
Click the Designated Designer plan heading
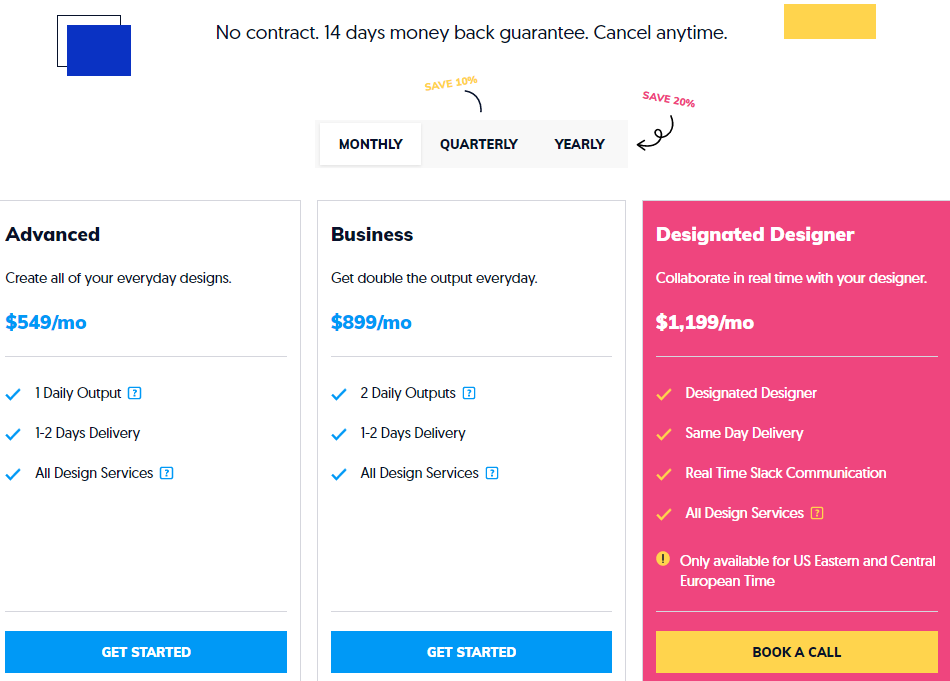tap(755, 234)
